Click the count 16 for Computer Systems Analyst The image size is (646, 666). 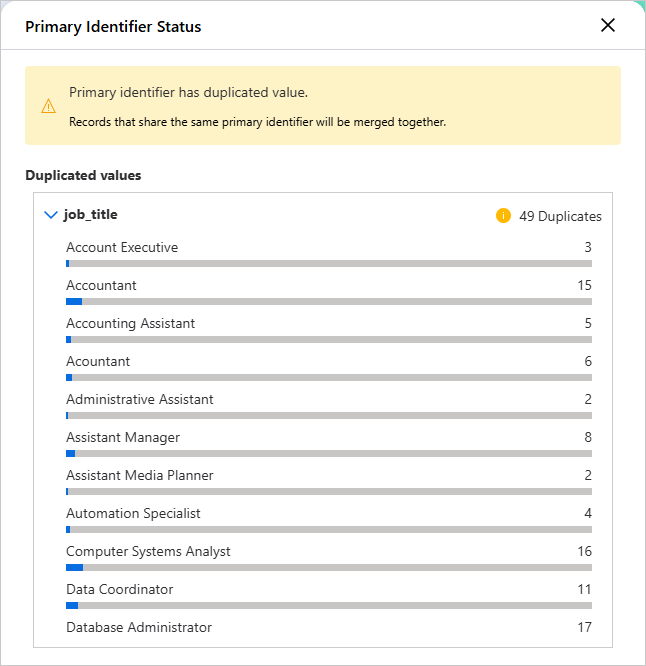[x=584, y=551]
